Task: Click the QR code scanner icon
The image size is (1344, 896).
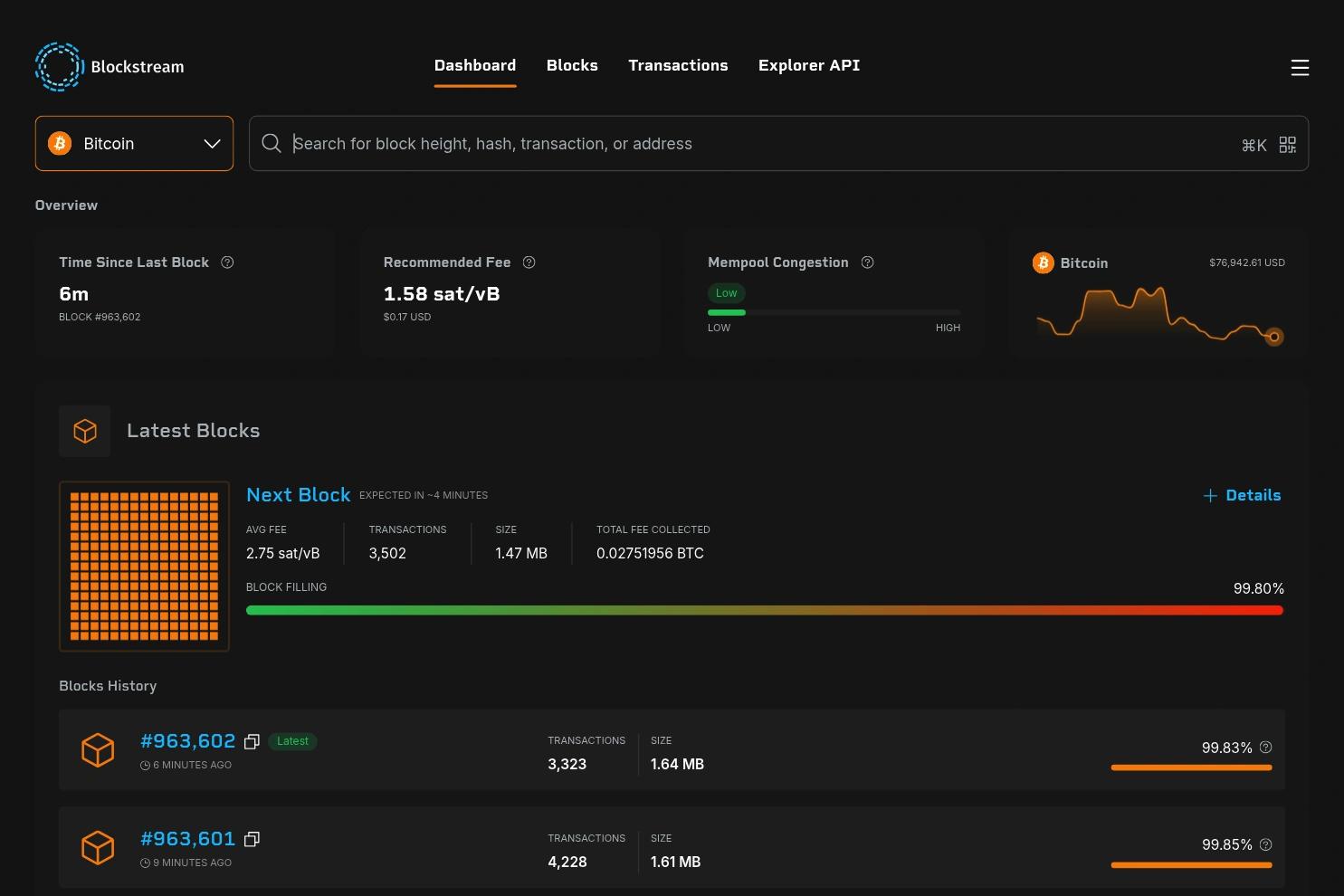Action: pos(1288,145)
